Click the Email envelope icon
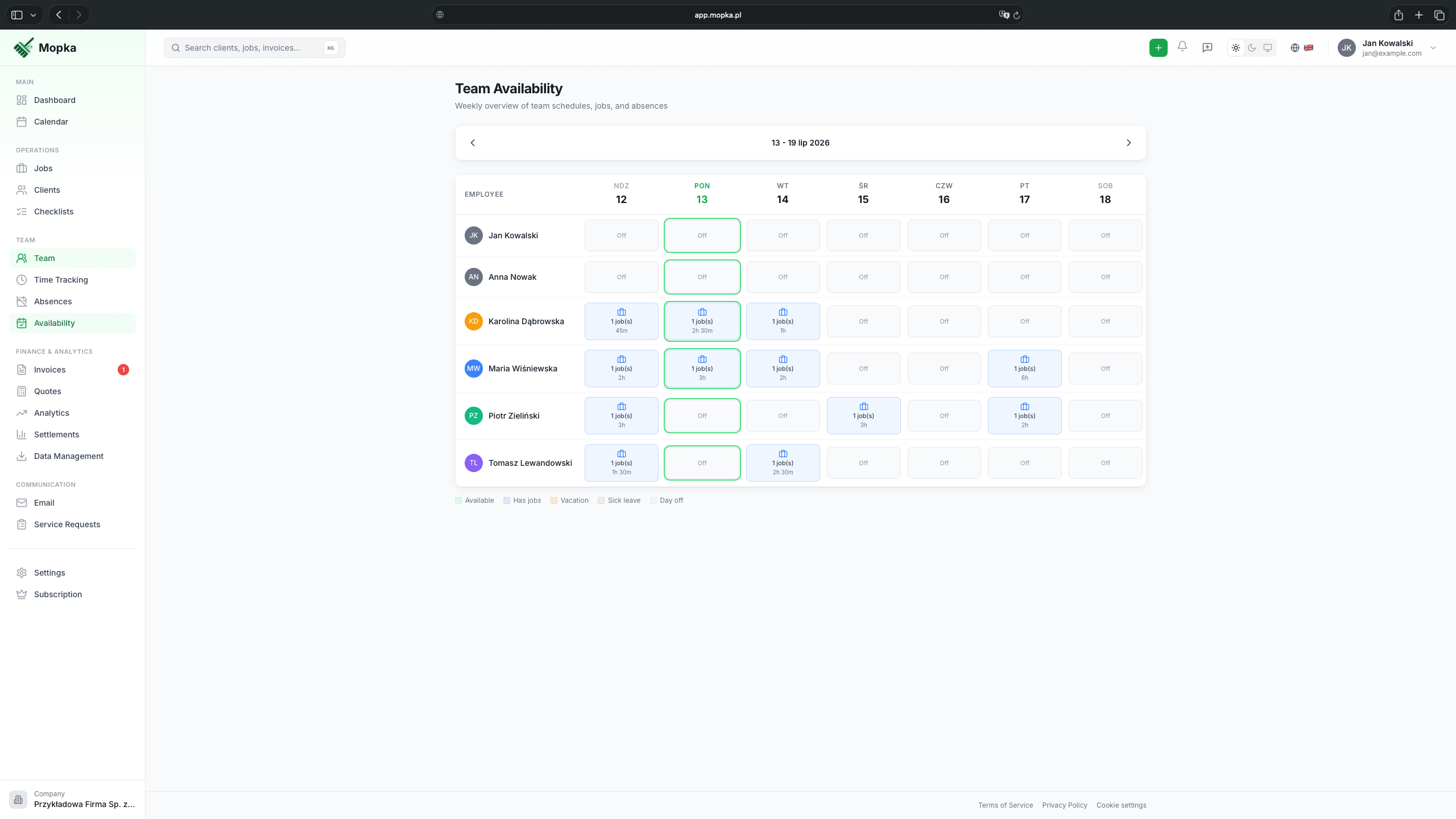Screen dimensions: 1456x819 pyautogui.click(x=22, y=503)
